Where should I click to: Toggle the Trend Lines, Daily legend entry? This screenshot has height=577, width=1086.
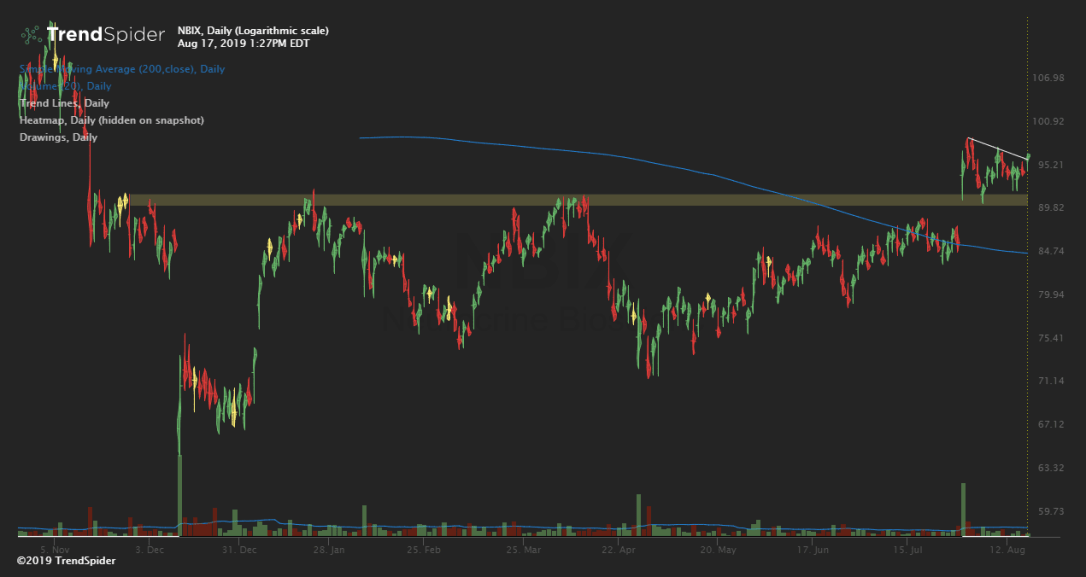pos(64,103)
